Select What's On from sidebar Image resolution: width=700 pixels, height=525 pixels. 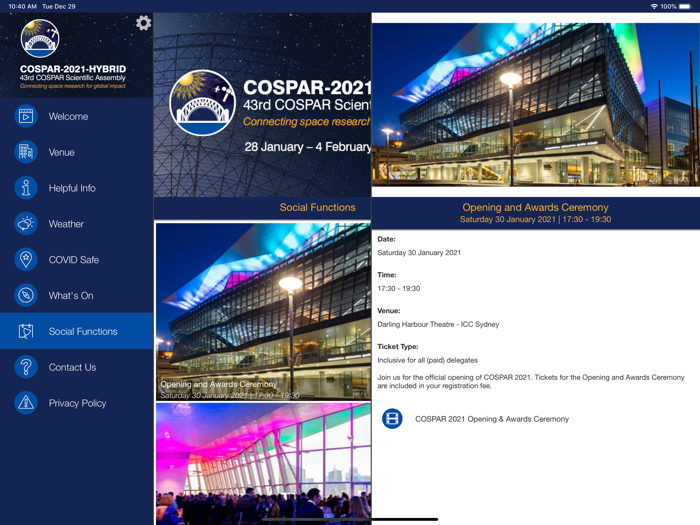[x=76, y=295]
